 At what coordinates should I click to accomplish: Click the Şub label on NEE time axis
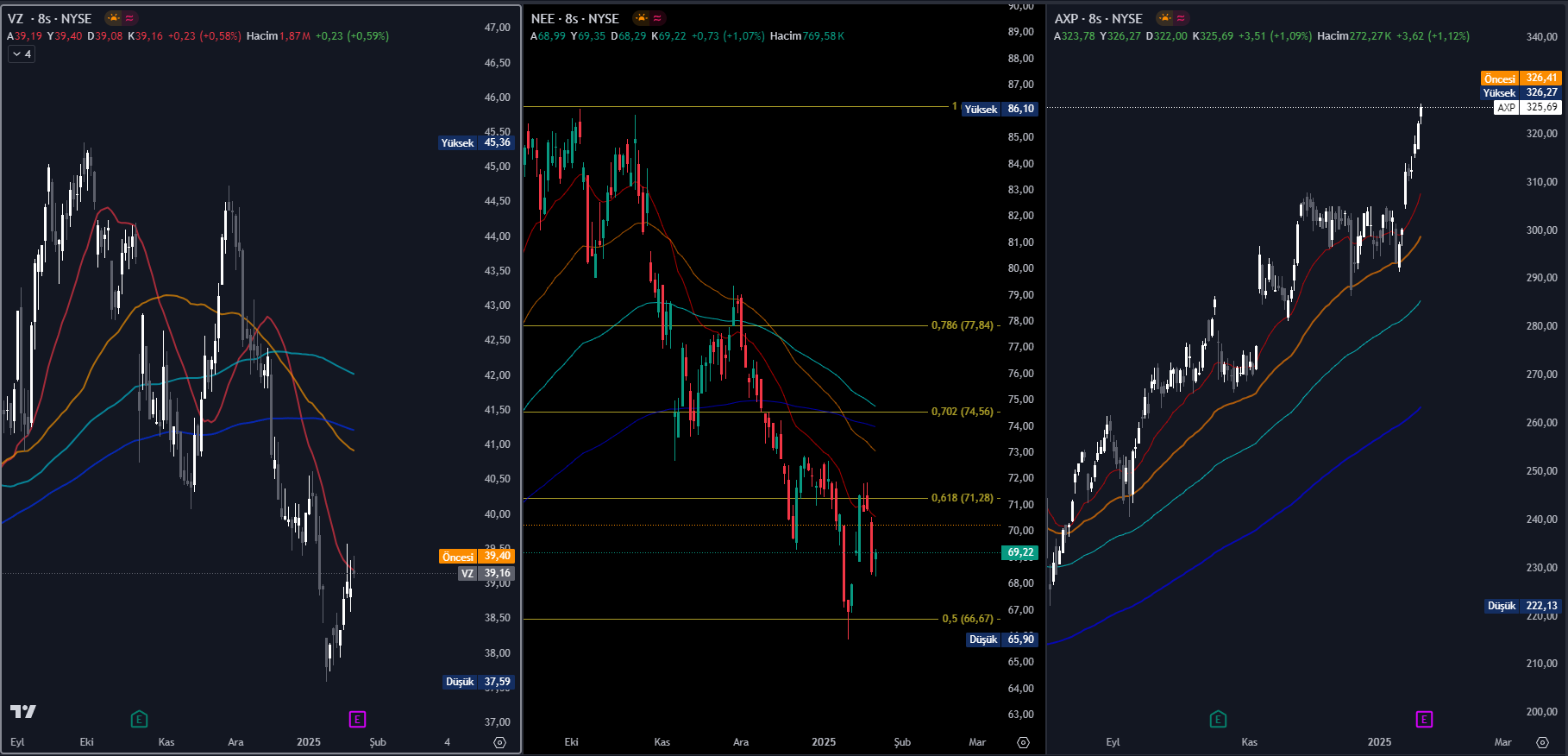click(902, 742)
